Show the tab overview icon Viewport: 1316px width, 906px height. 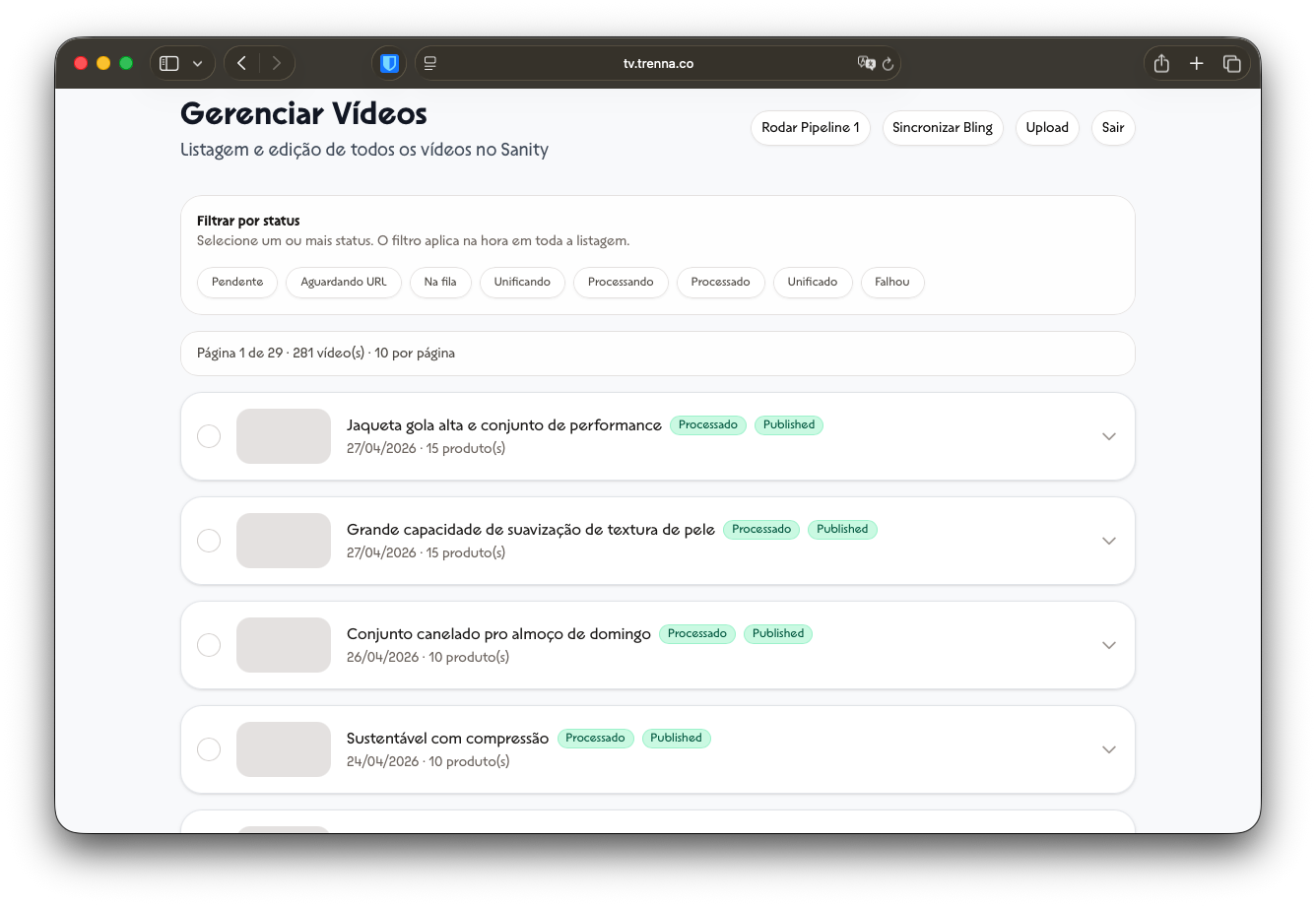point(1231,63)
